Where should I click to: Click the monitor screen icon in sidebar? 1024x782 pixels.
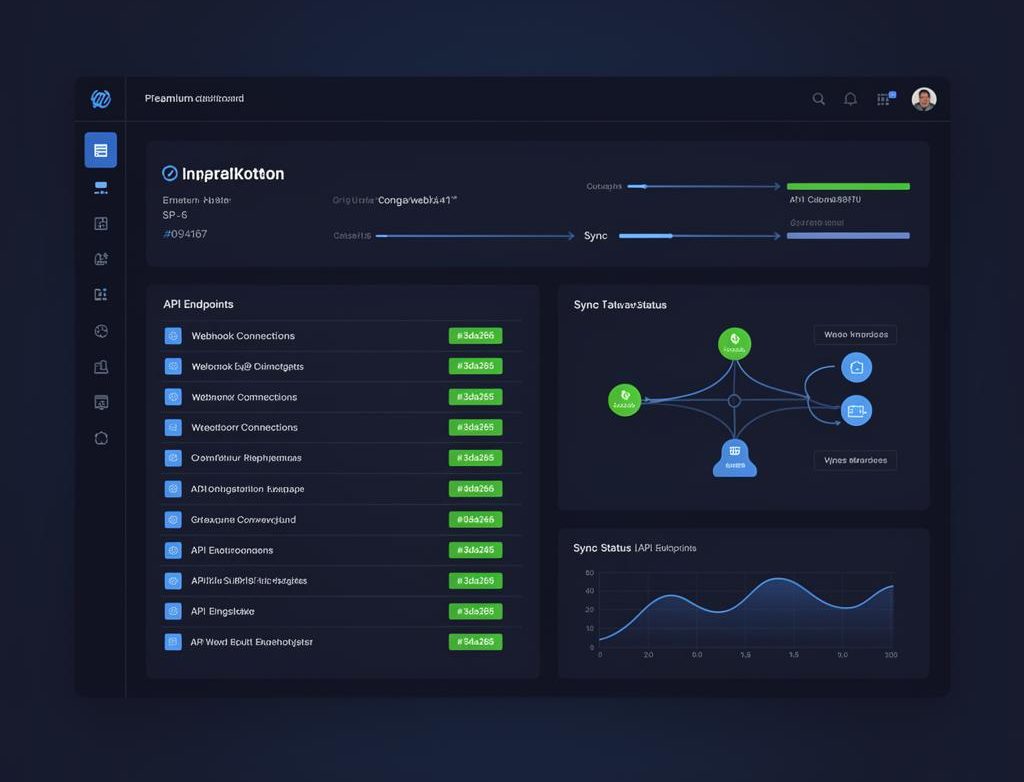(100, 402)
